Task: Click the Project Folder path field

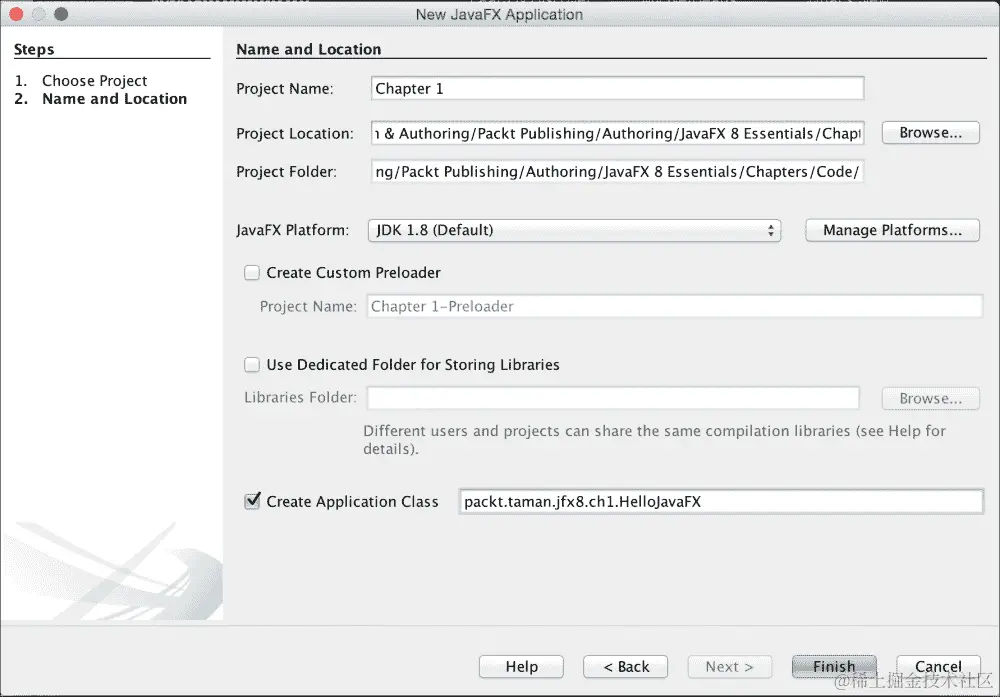Action: pos(617,172)
